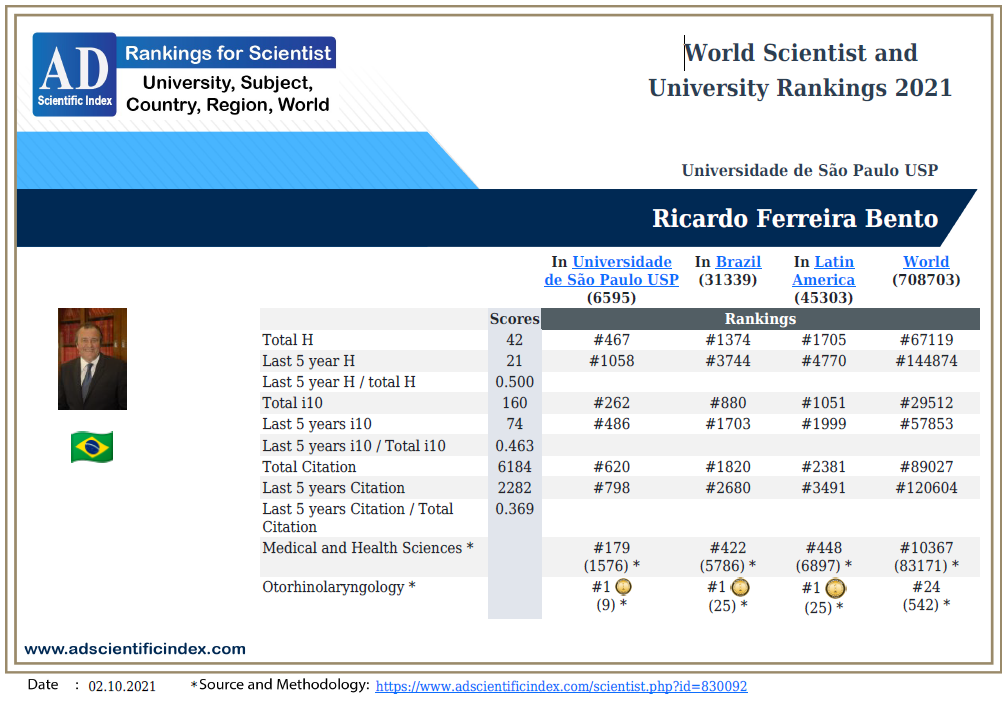The height and width of the screenshot is (704, 1002).
Task: Click the AD Scientific Index logo
Action: [x=74, y=74]
